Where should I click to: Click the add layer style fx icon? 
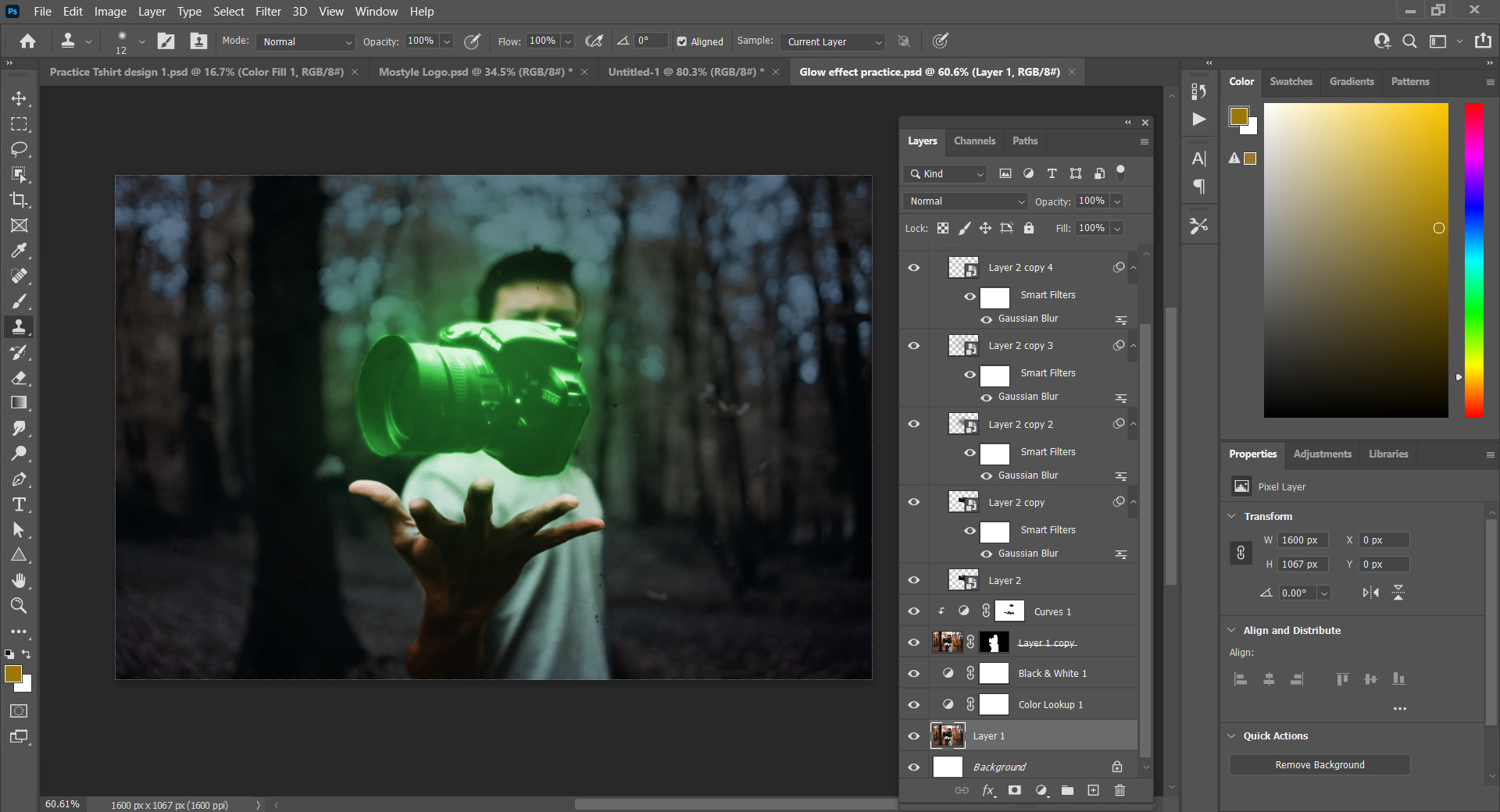pyautogui.click(x=988, y=790)
